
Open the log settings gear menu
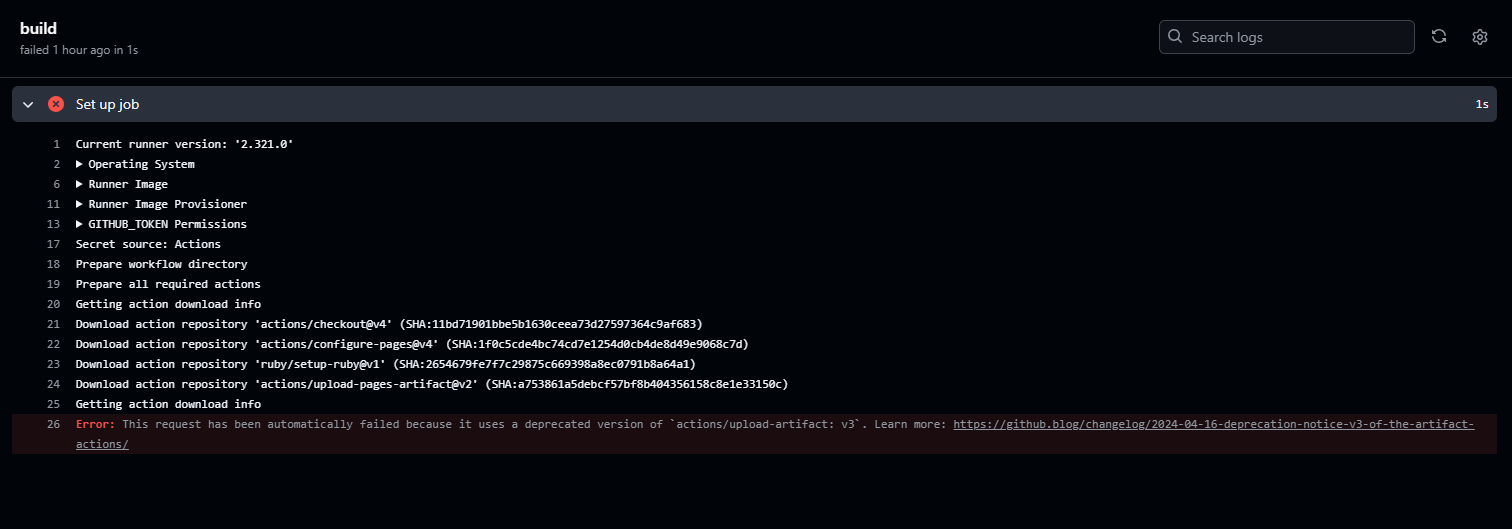click(x=1480, y=37)
